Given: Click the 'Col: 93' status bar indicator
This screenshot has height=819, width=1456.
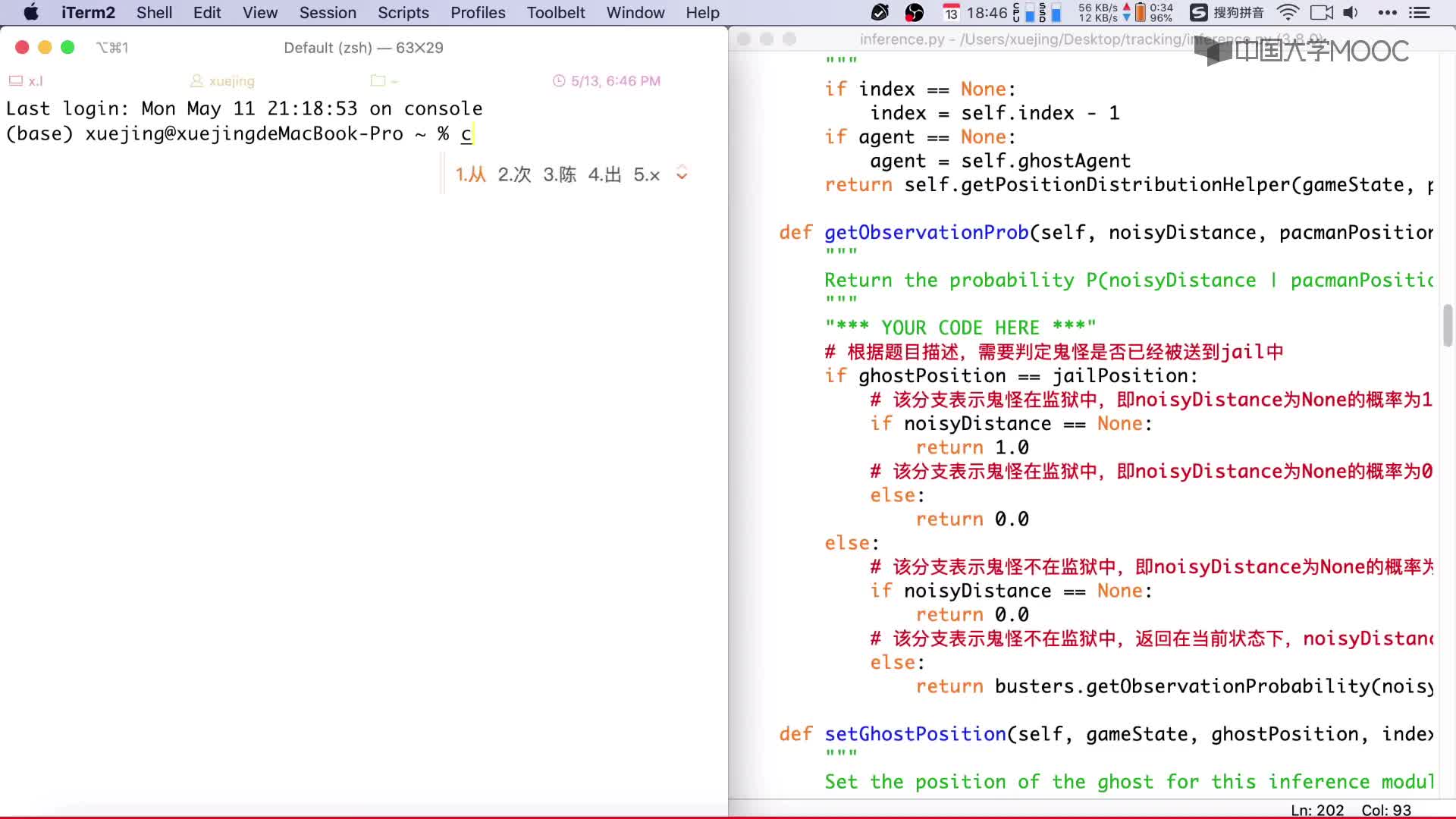Looking at the screenshot, I should (x=1386, y=810).
